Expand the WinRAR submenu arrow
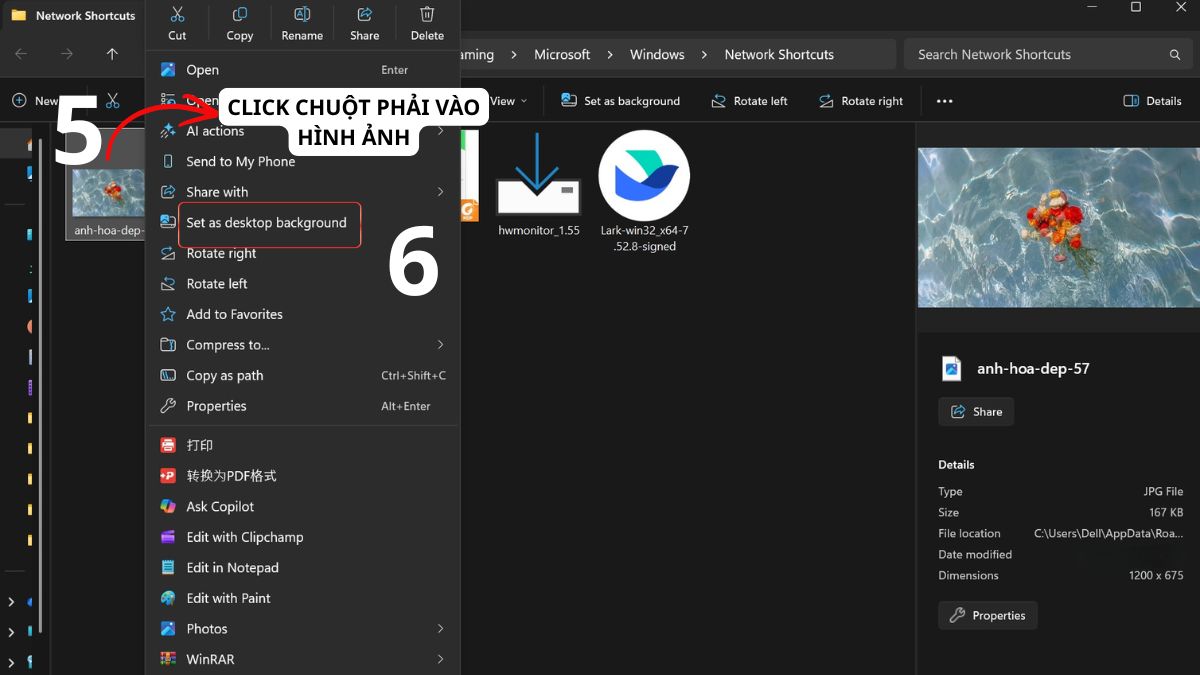 pos(440,659)
